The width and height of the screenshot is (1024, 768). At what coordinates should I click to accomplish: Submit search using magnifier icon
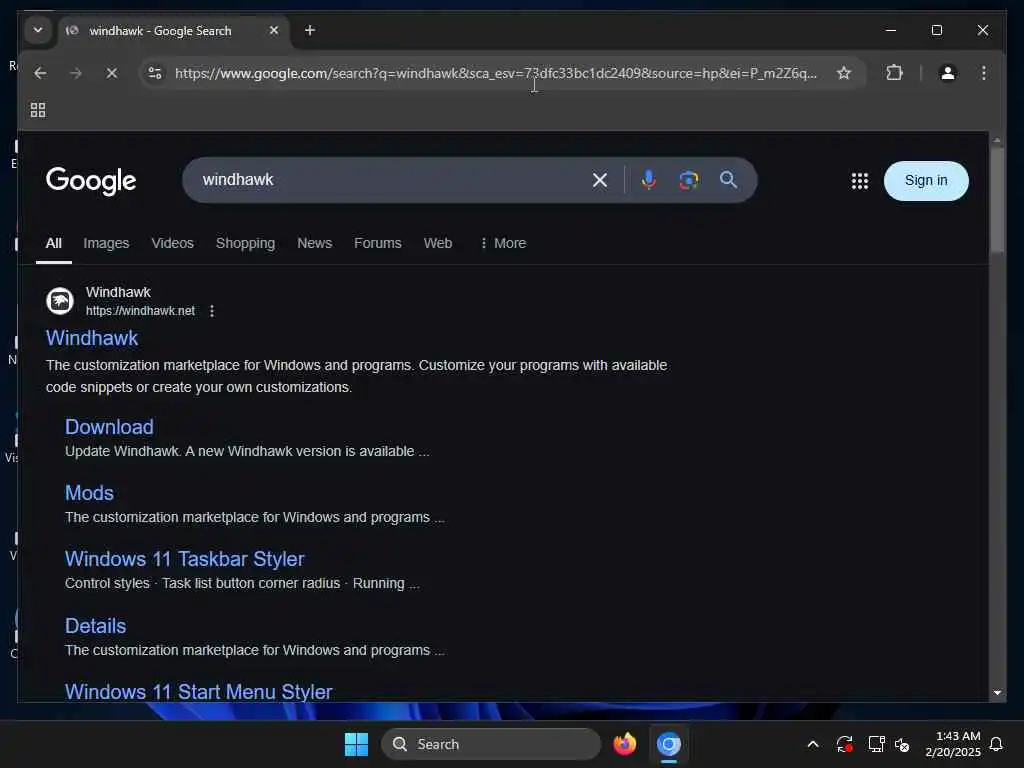click(728, 180)
